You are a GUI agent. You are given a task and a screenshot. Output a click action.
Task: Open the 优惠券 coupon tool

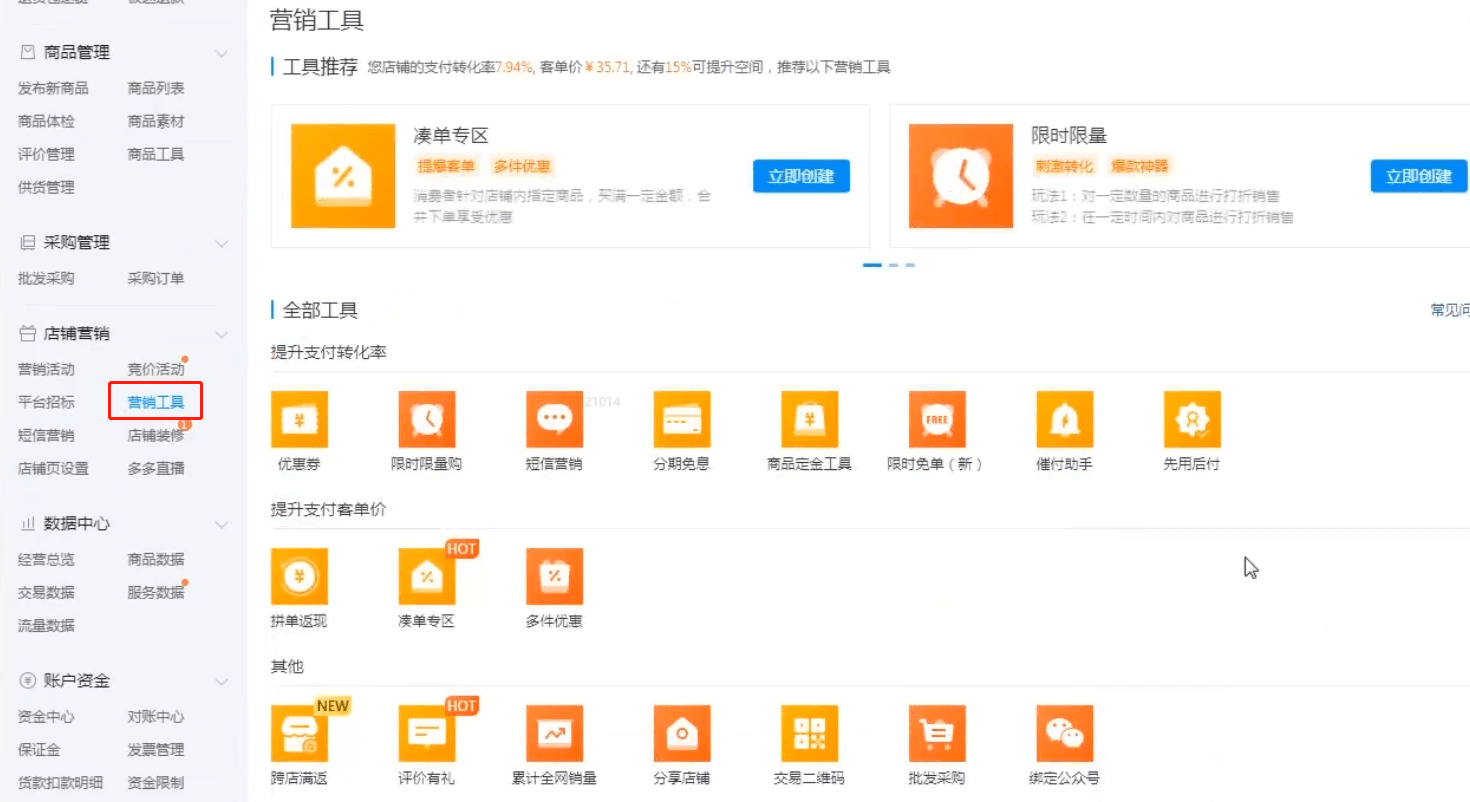[x=298, y=420]
